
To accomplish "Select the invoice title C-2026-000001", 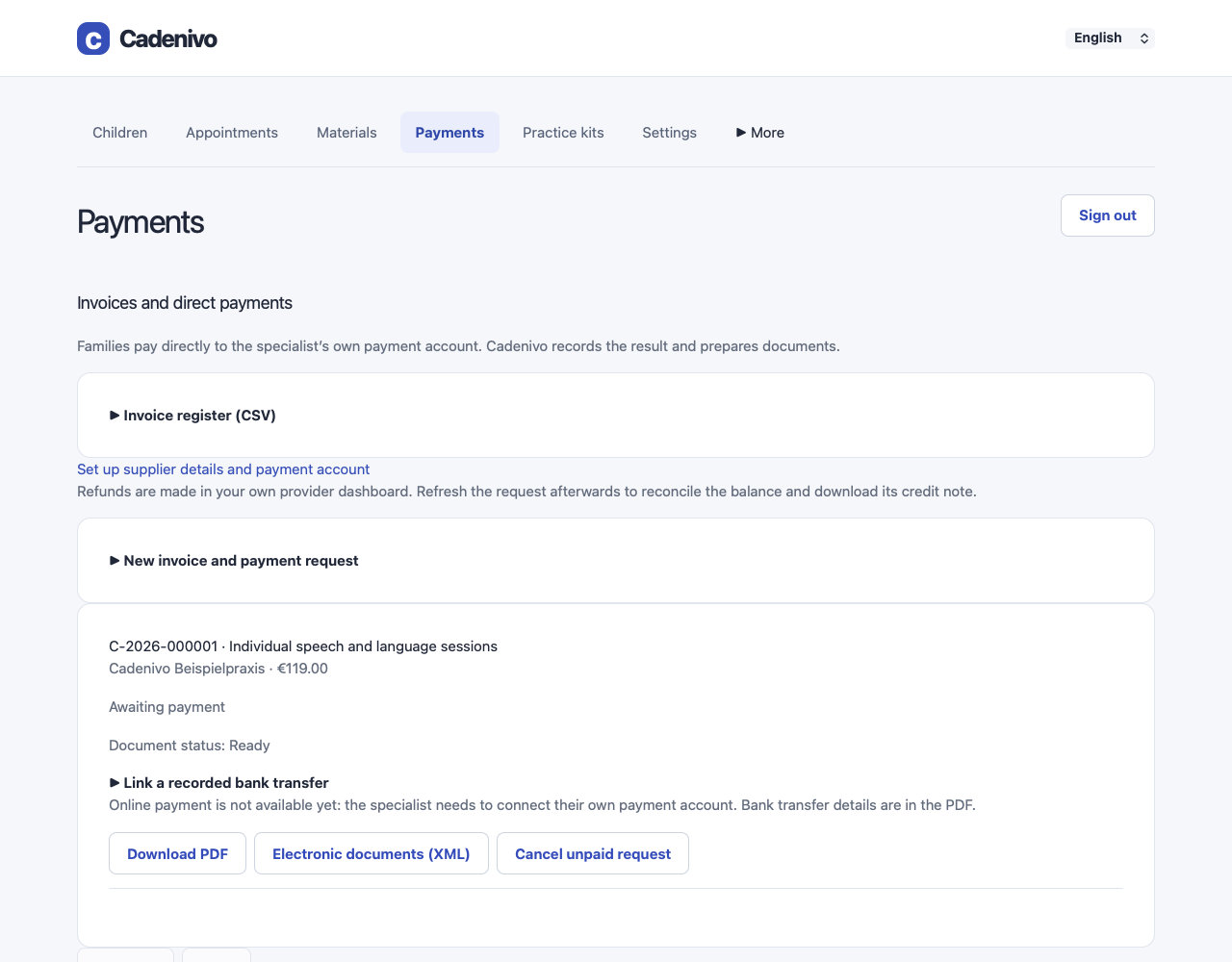I will 303,646.
